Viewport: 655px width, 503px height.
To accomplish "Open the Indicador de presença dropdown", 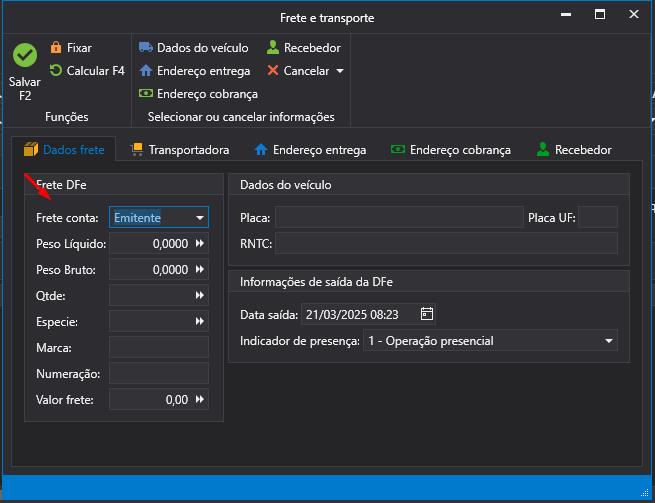I will point(609,341).
